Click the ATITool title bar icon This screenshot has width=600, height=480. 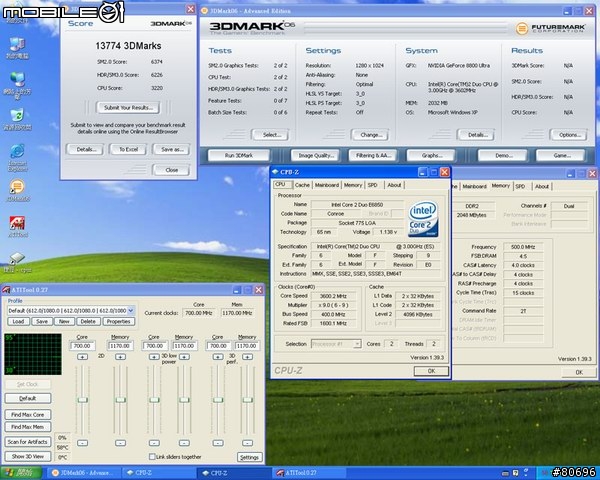tap(6, 290)
